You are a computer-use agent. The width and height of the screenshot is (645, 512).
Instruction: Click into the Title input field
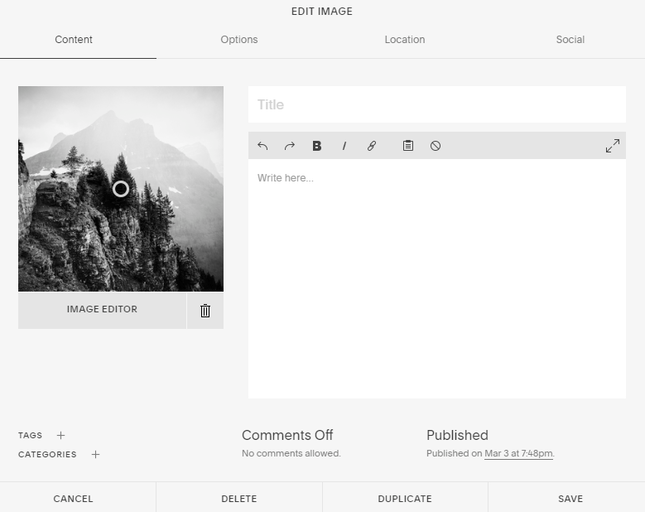(x=436, y=105)
